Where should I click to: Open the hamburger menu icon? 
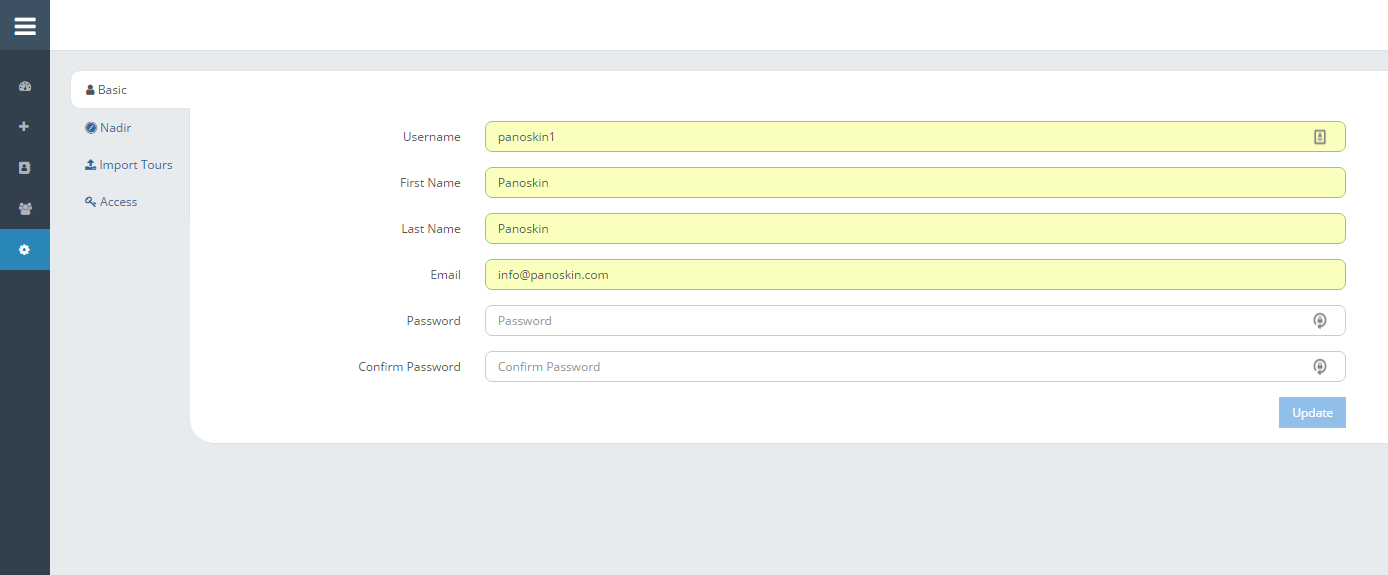[x=25, y=26]
